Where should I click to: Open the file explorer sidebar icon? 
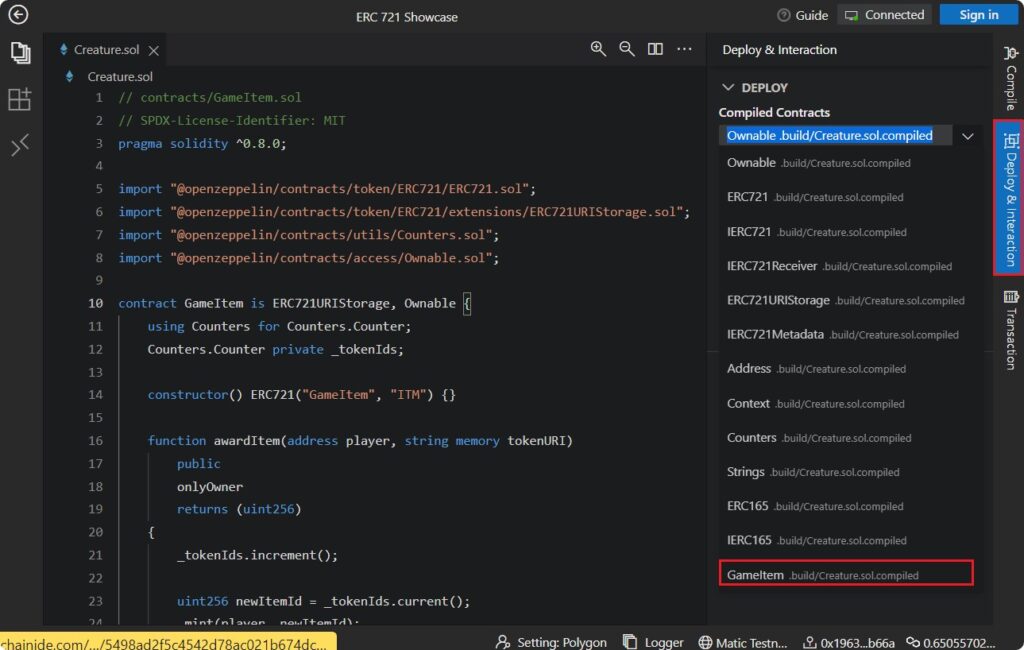pos(19,52)
